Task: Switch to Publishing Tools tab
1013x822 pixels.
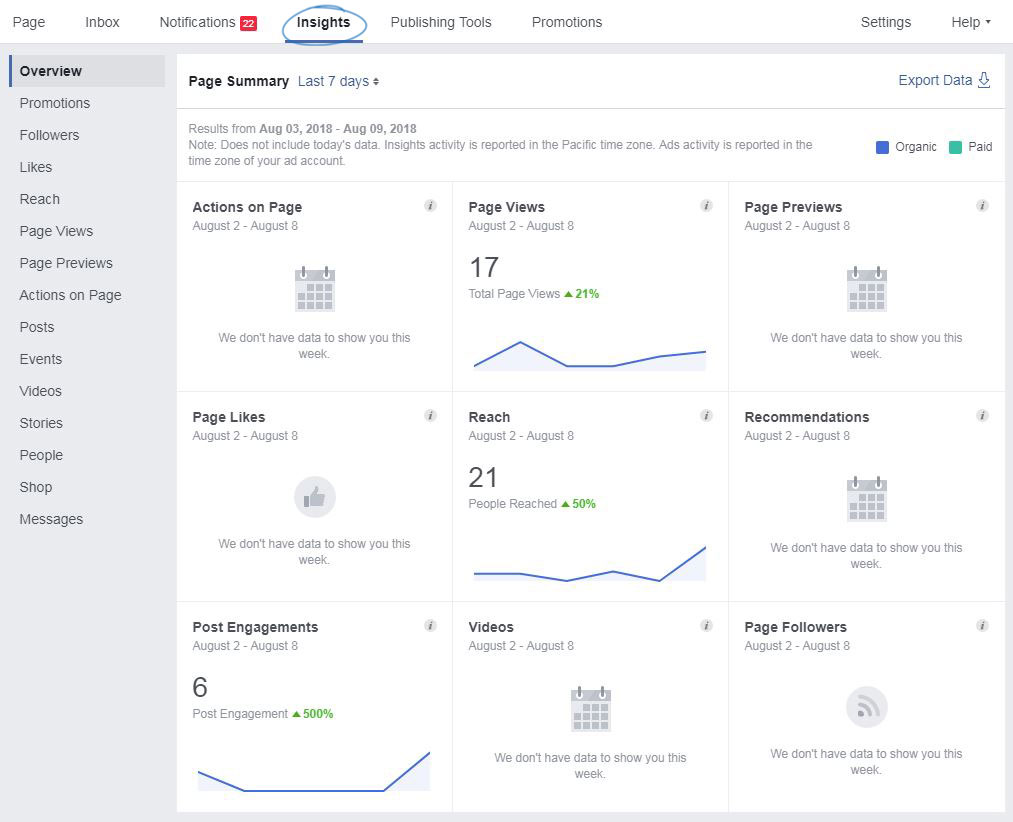Action: [441, 22]
